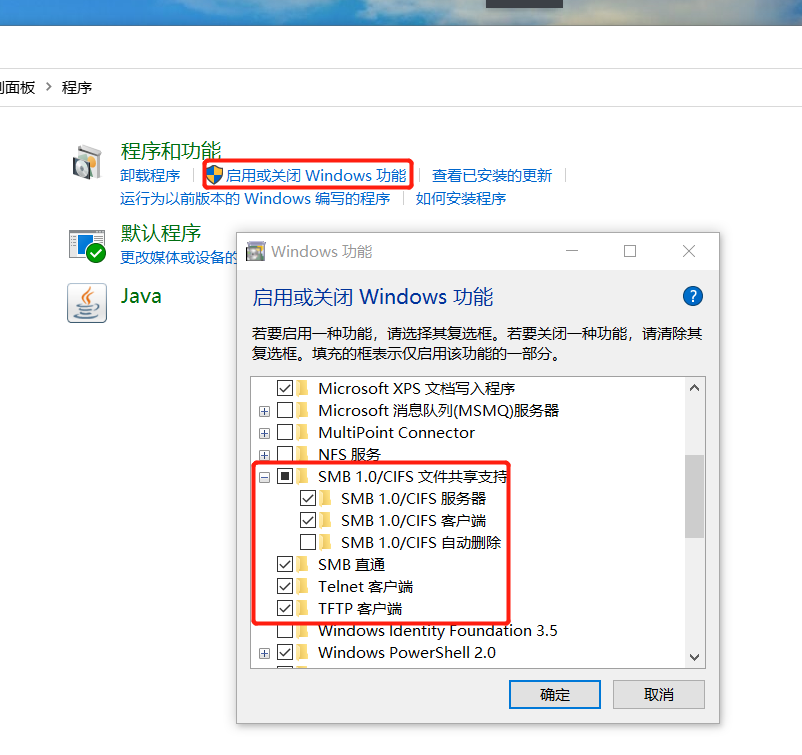The height and width of the screenshot is (755, 802).
Task: Collapse the SMB 1.0/CIFS file sharing node
Action: [x=264, y=478]
